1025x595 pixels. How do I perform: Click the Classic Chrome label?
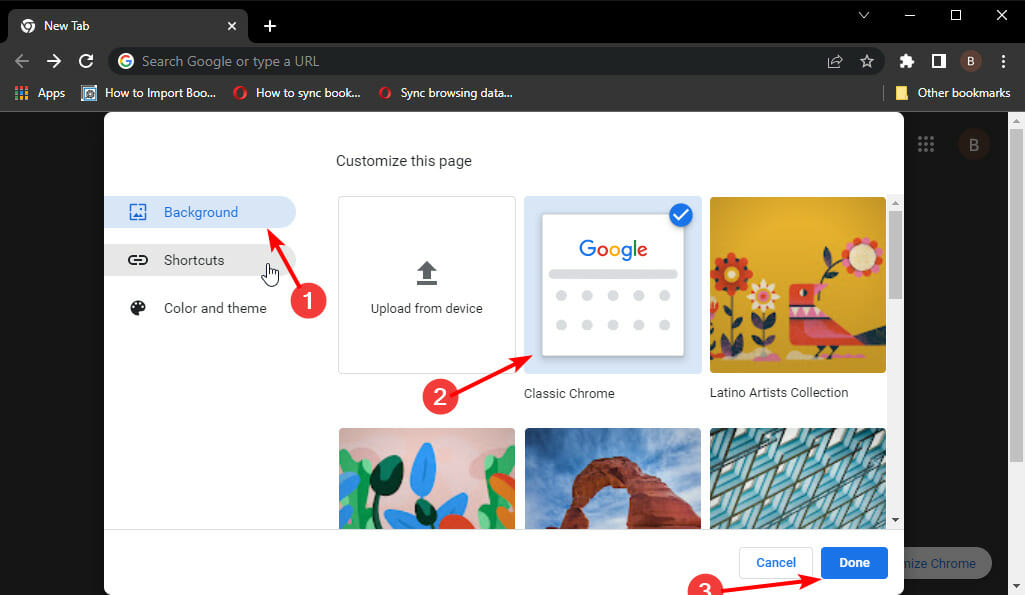569,394
